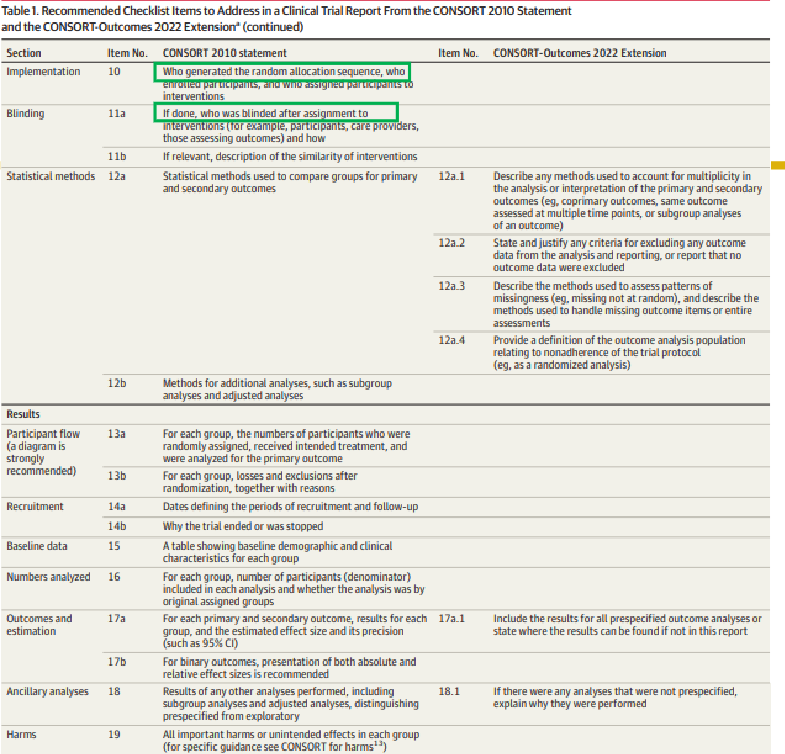Select extension item number '17a.1'

452,619
